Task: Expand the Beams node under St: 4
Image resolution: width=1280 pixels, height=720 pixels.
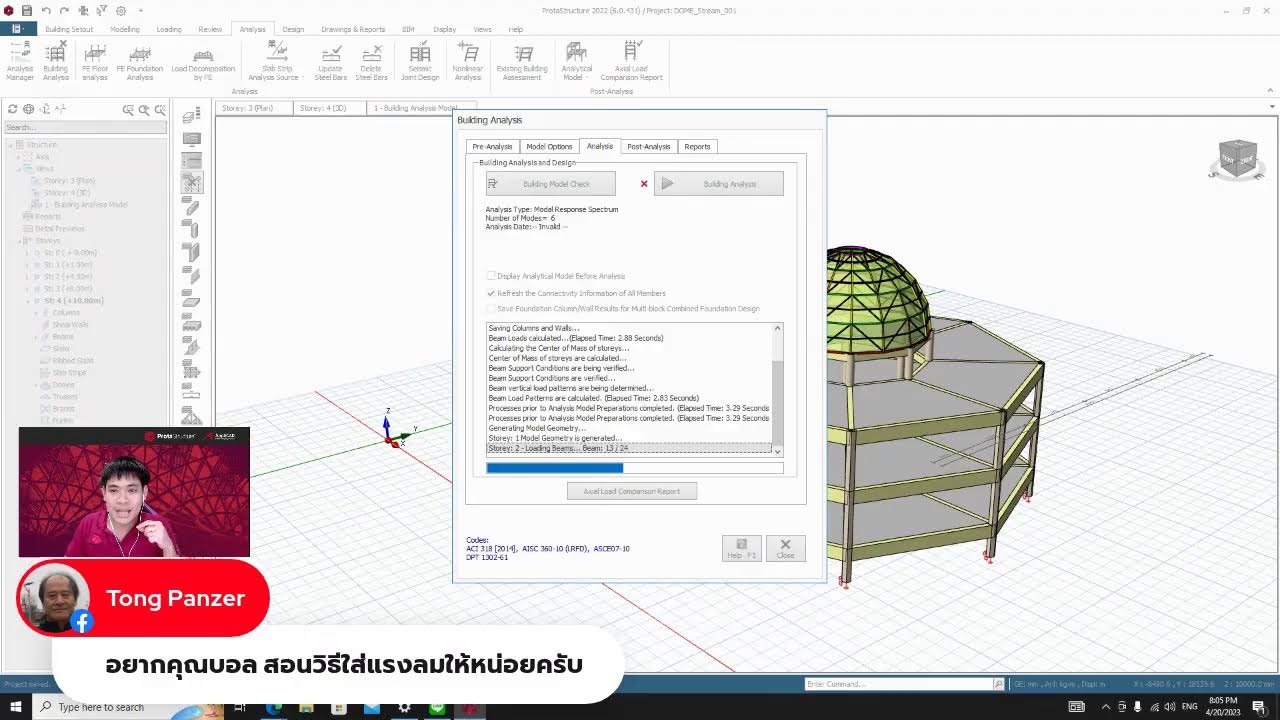Action: click(x=36, y=337)
